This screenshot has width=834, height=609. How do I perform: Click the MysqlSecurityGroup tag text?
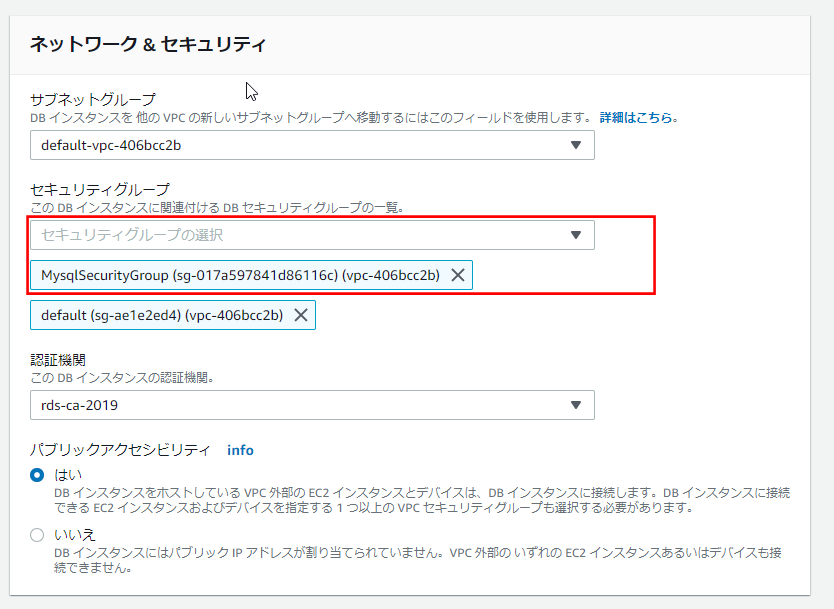point(240,275)
